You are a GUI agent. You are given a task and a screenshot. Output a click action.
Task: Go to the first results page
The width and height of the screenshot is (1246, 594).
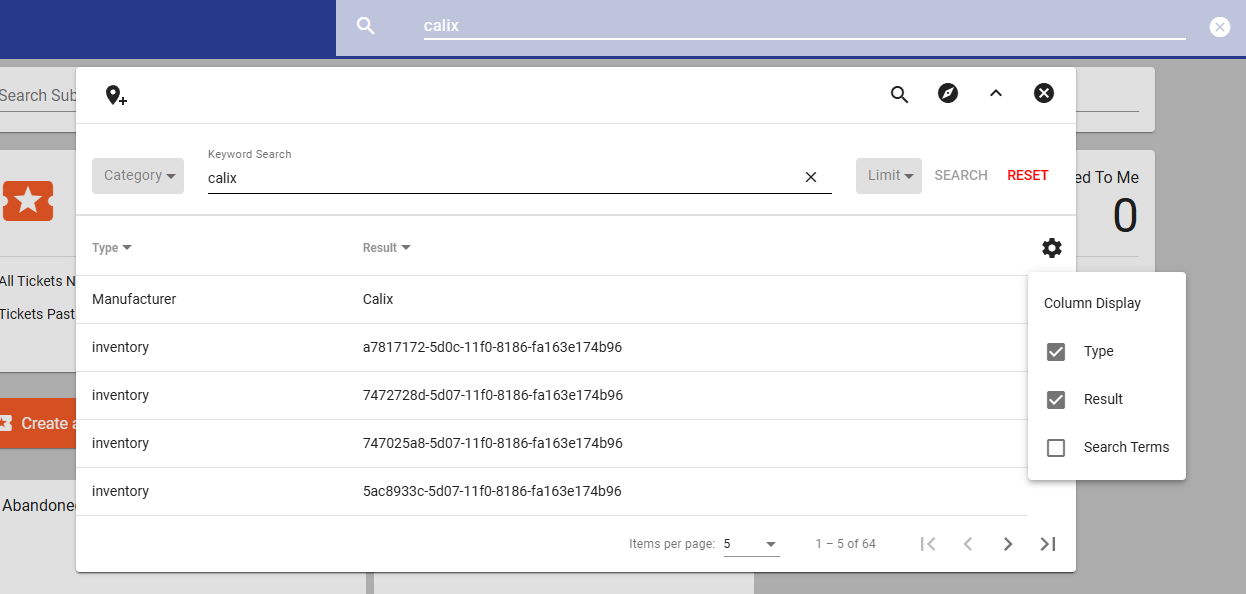[928, 544]
